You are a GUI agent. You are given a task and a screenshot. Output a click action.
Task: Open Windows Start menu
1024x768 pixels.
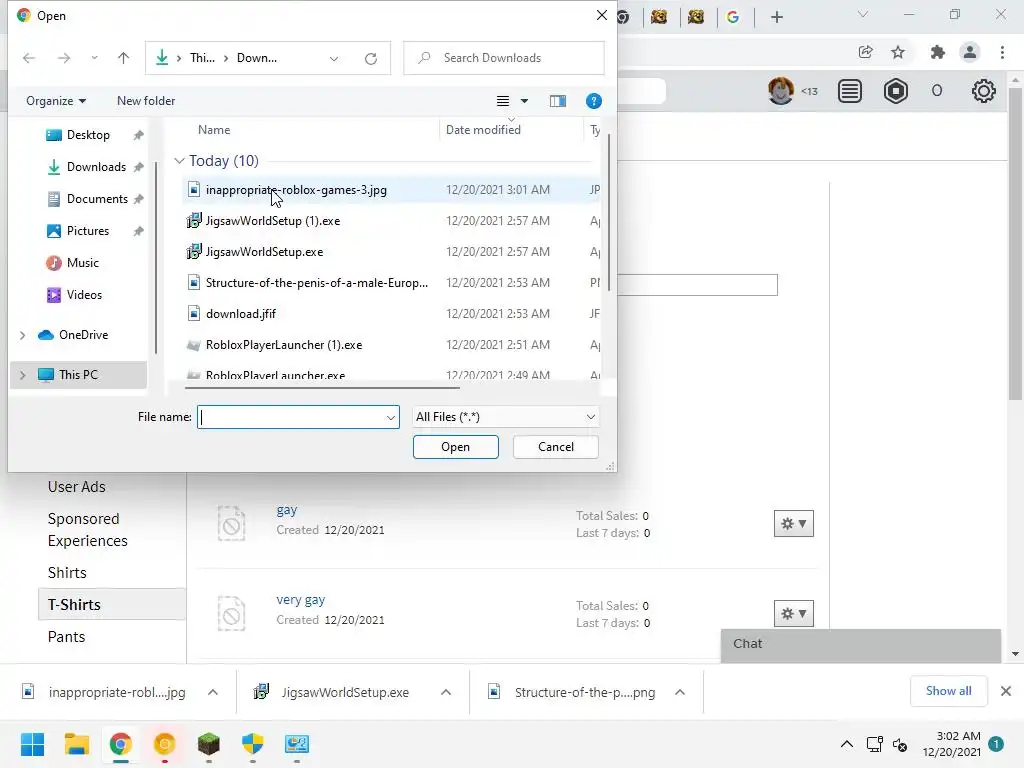click(x=32, y=744)
